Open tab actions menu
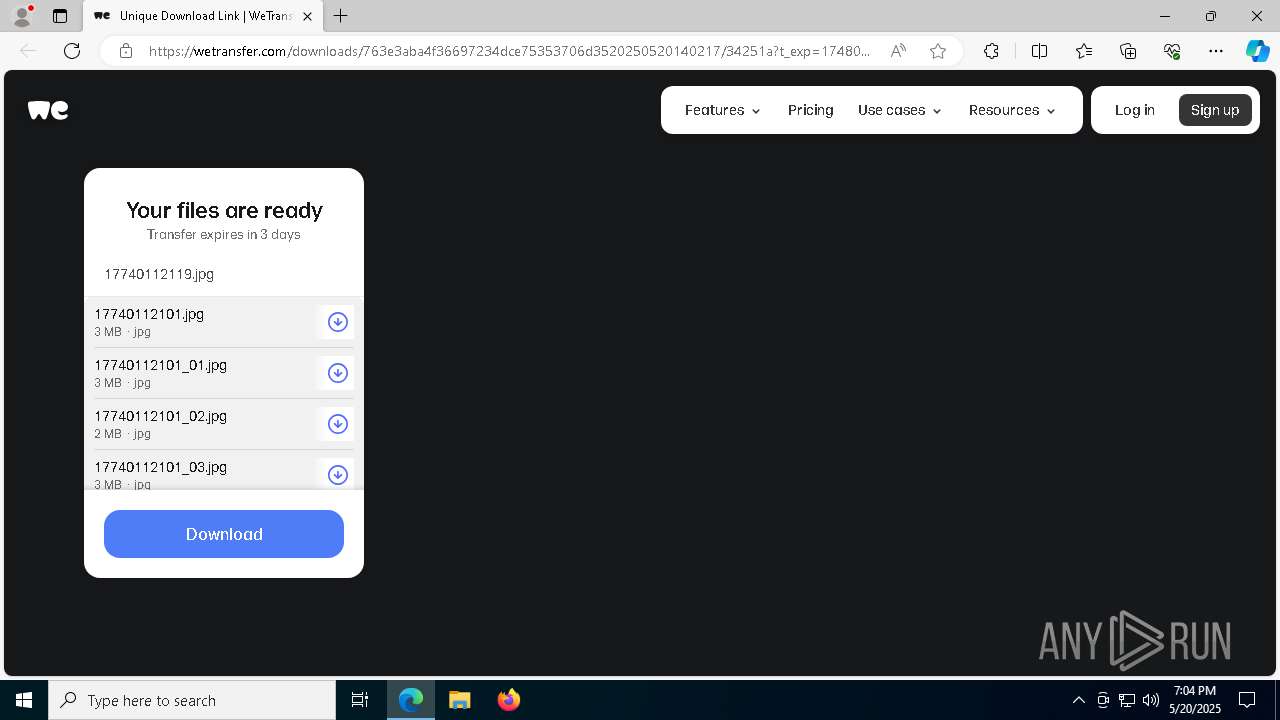The image size is (1280, 720). pyautogui.click(x=60, y=16)
